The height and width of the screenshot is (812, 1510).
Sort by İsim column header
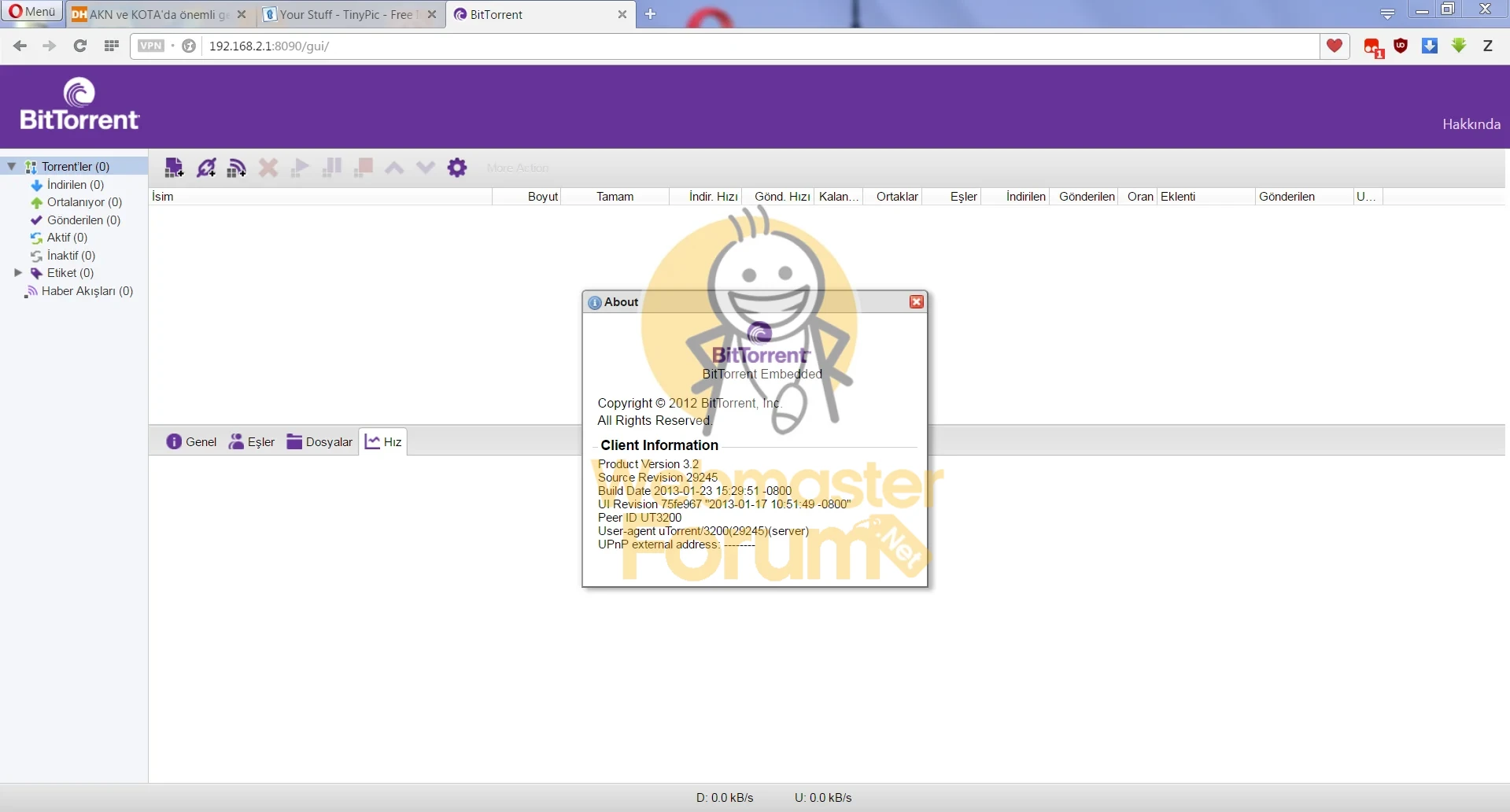[321, 197]
